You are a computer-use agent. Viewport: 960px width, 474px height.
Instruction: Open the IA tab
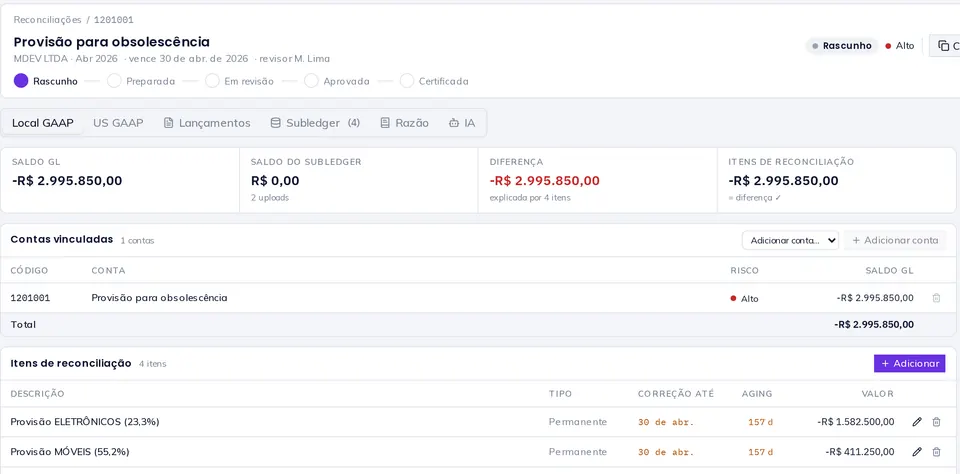click(462, 123)
